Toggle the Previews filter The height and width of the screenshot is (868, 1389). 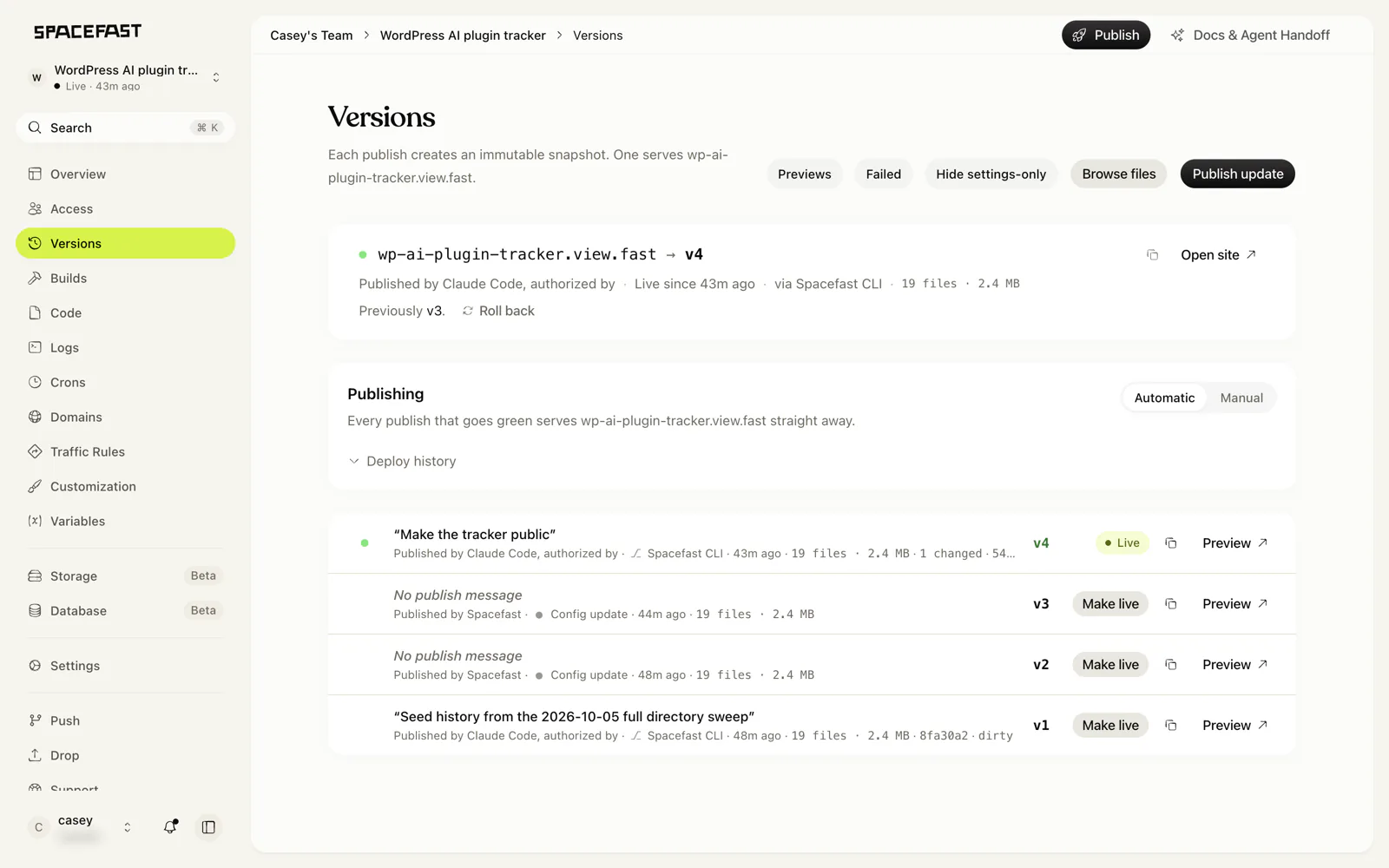pyautogui.click(x=804, y=174)
